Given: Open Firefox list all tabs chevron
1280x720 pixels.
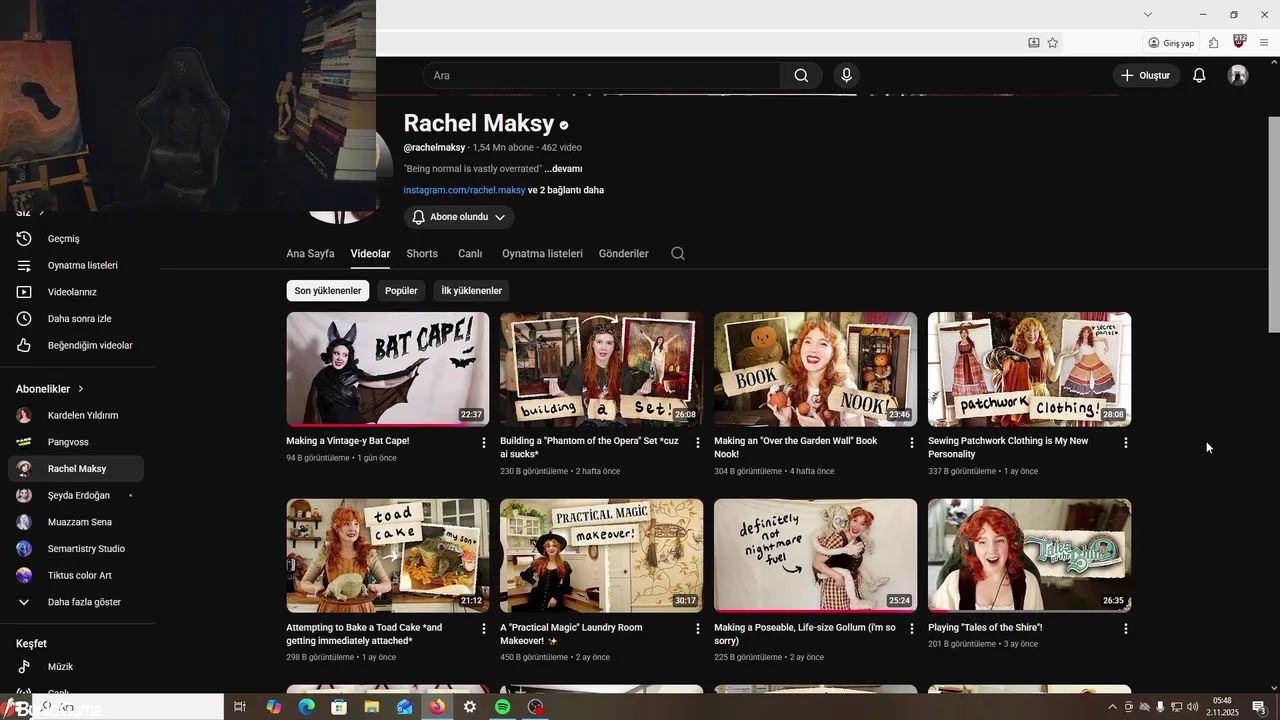Looking at the screenshot, I should pos(1148,14).
